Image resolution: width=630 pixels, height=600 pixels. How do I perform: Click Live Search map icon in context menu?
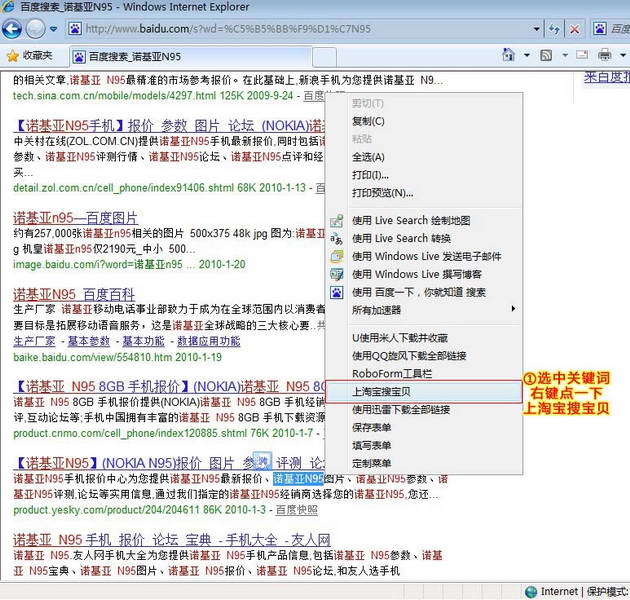click(337, 220)
